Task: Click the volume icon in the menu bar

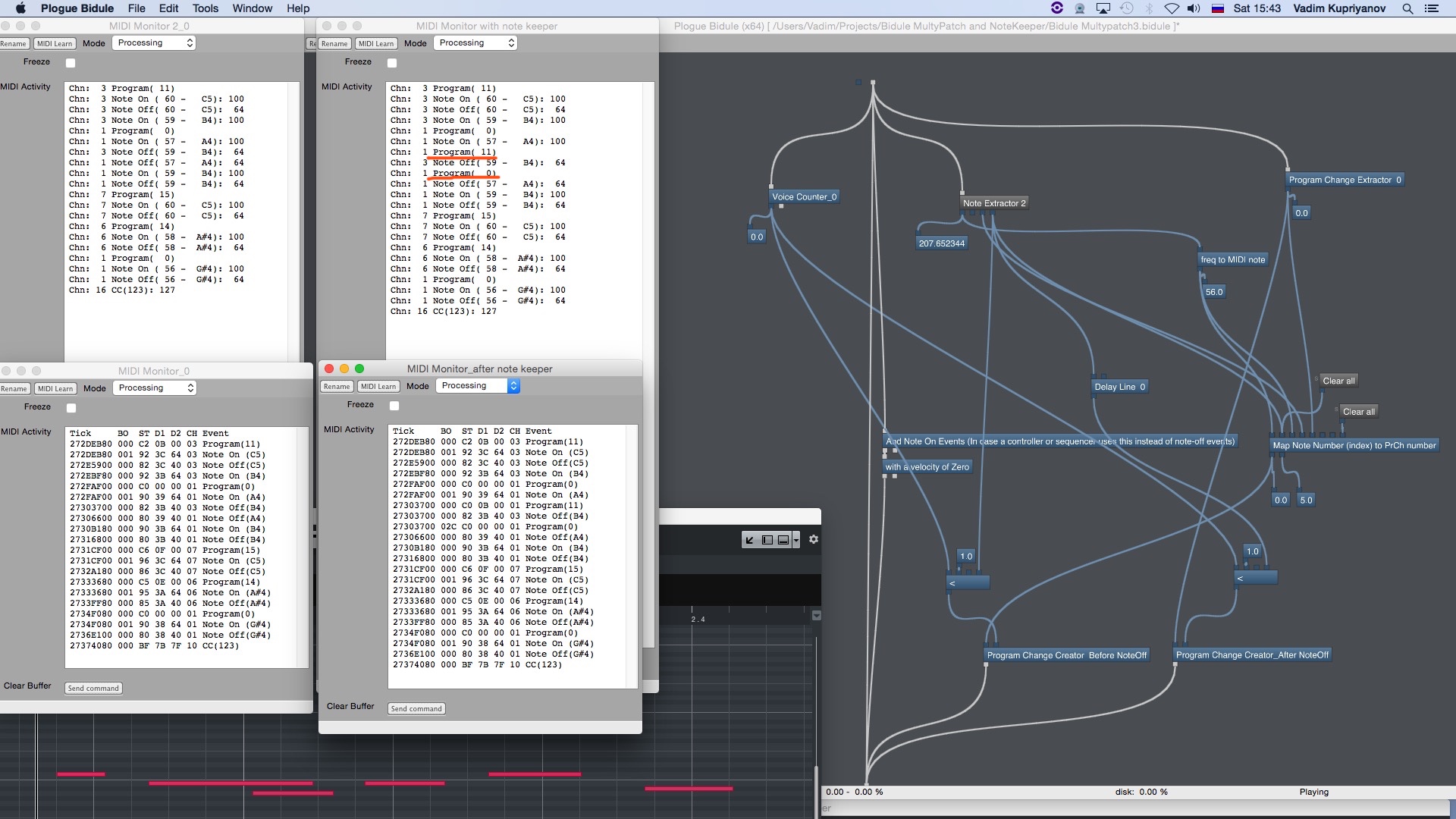Action: pyautogui.click(x=1194, y=8)
